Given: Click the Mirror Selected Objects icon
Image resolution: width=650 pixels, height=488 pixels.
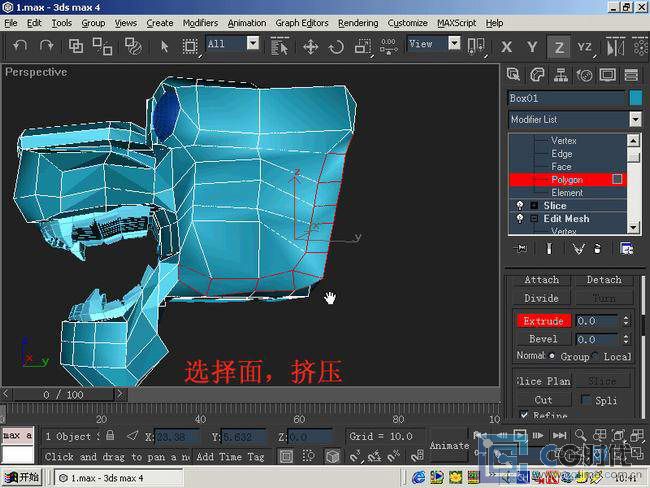Looking at the screenshot, I should (615, 46).
